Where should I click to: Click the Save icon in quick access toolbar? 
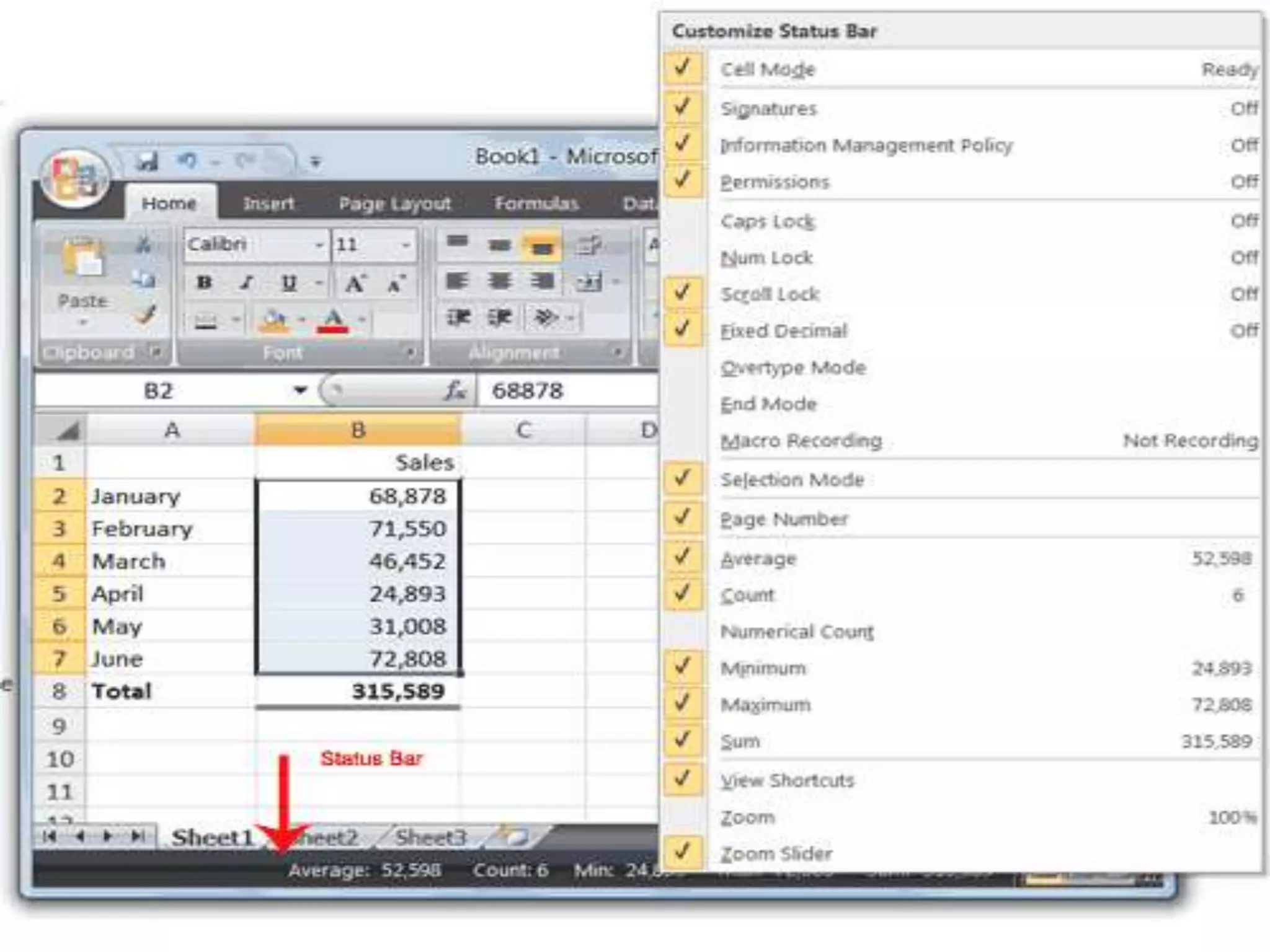tap(146, 162)
